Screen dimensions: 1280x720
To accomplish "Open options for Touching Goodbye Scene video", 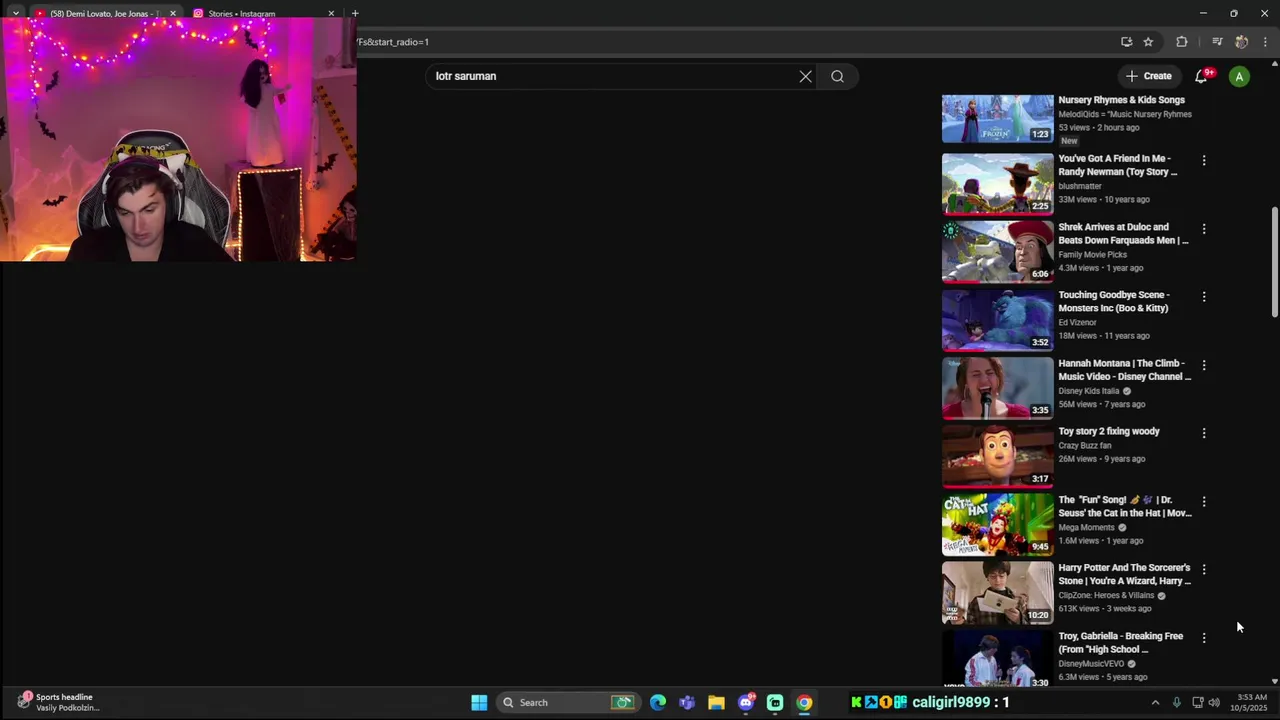I will 1204,297.
